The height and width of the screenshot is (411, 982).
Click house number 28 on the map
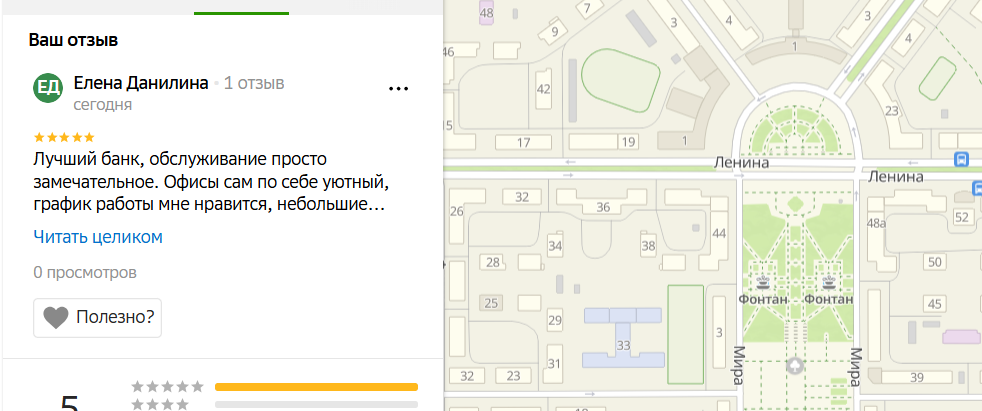[494, 262]
